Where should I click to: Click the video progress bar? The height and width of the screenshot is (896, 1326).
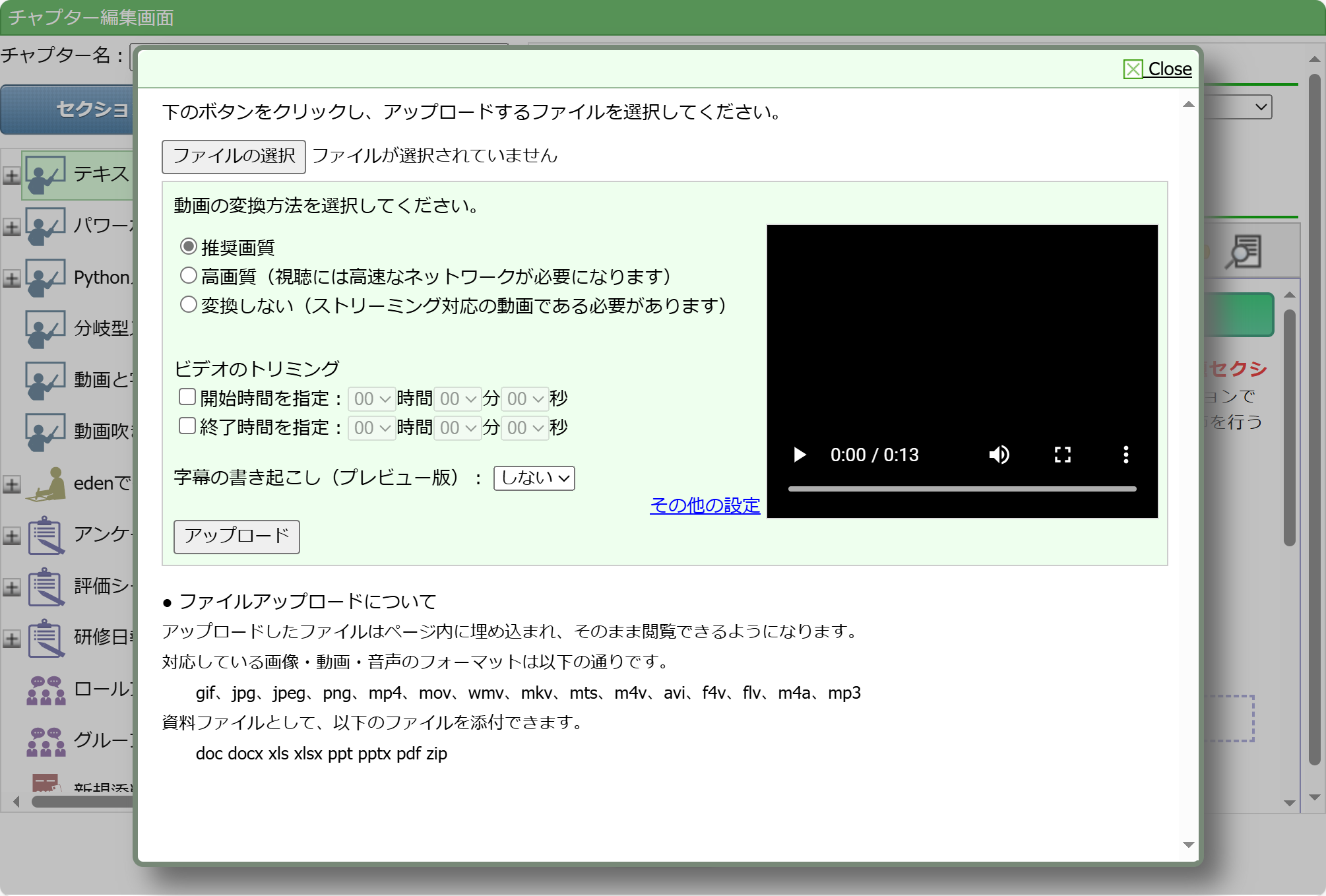coord(962,489)
